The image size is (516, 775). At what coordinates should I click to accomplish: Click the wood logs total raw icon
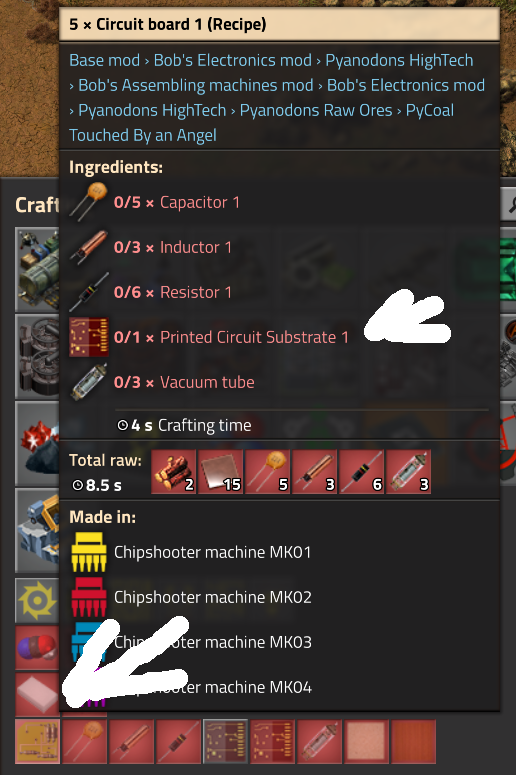173,472
